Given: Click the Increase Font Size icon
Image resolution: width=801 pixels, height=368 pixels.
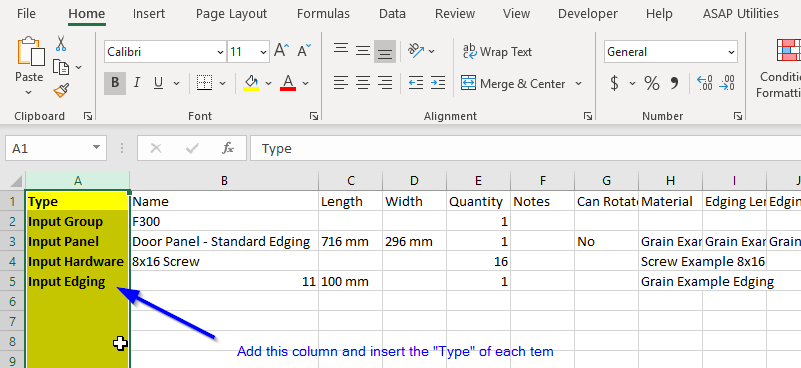Looking at the screenshot, I should click(281, 51).
